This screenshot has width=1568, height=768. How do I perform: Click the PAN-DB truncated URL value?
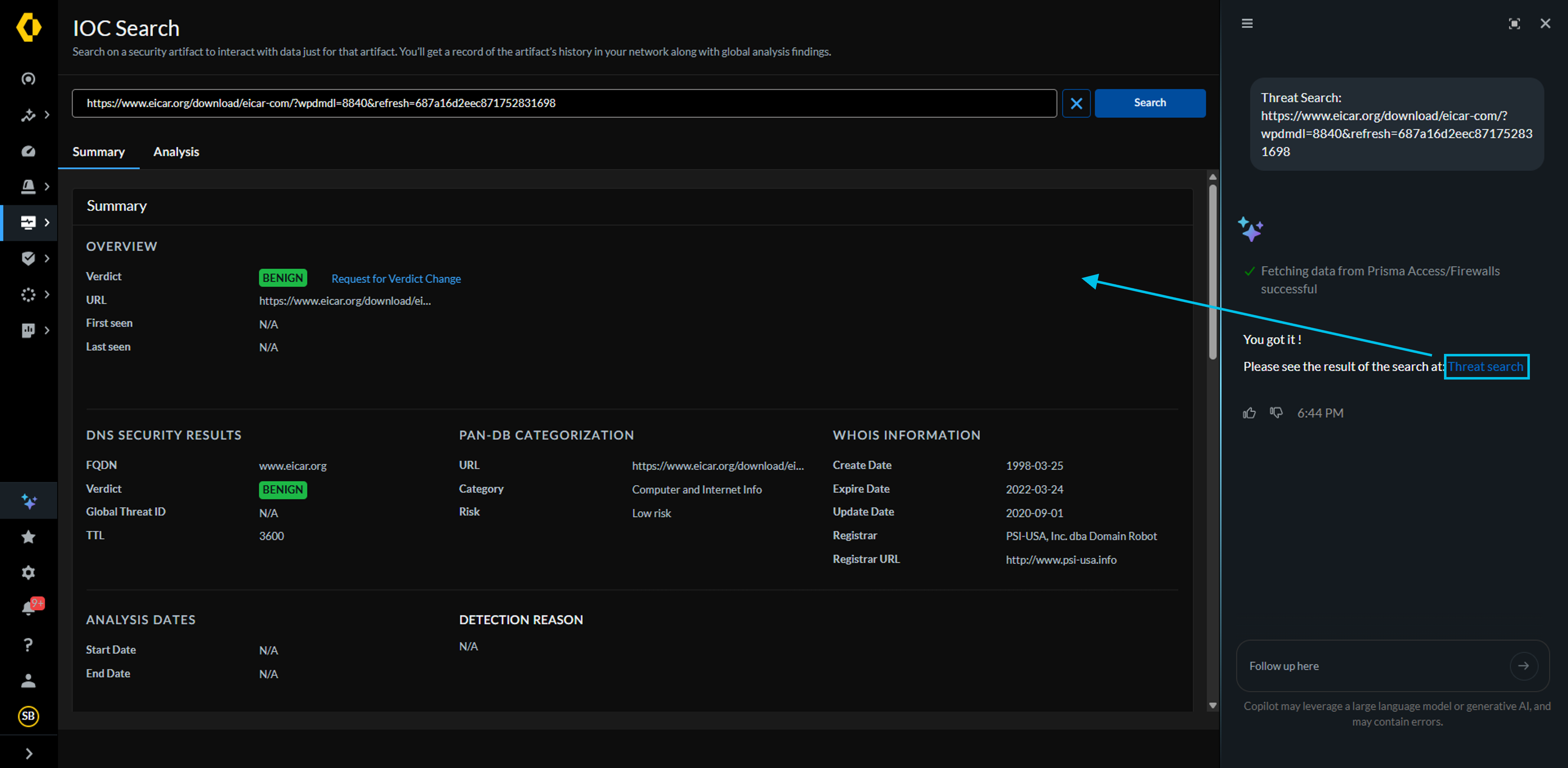click(x=718, y=466)
